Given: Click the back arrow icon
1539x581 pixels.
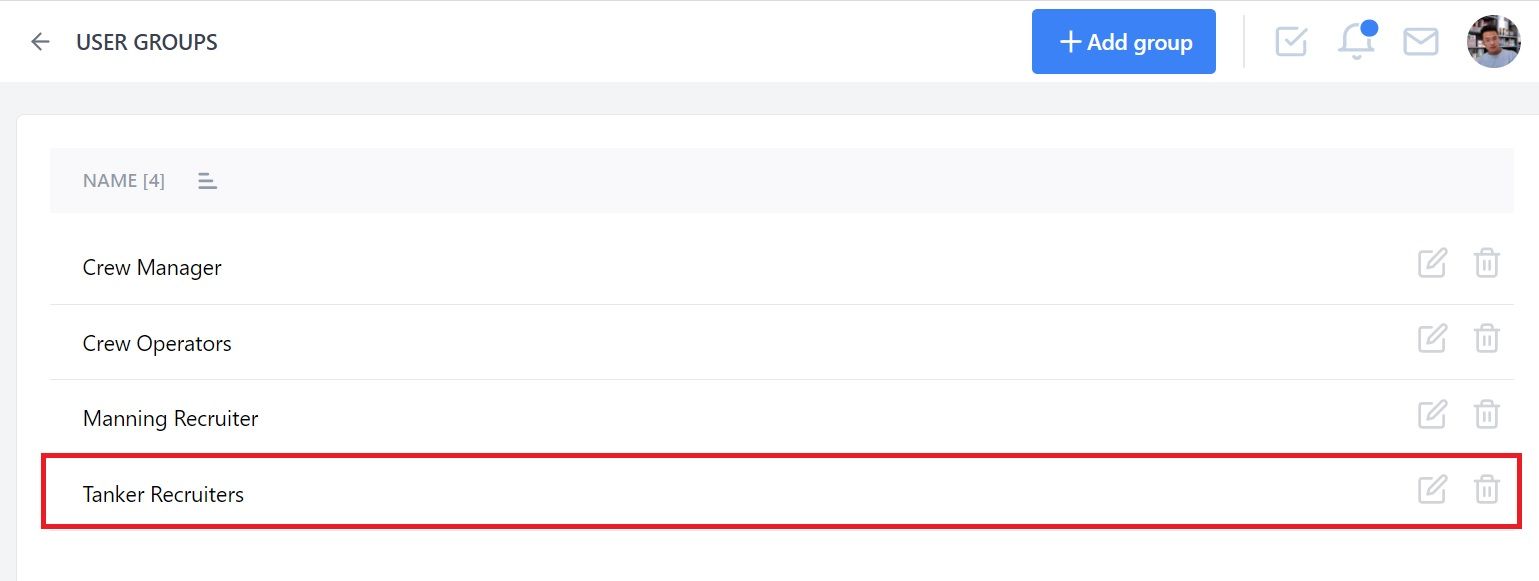Looking at the screenshot, I should (40, 42).
